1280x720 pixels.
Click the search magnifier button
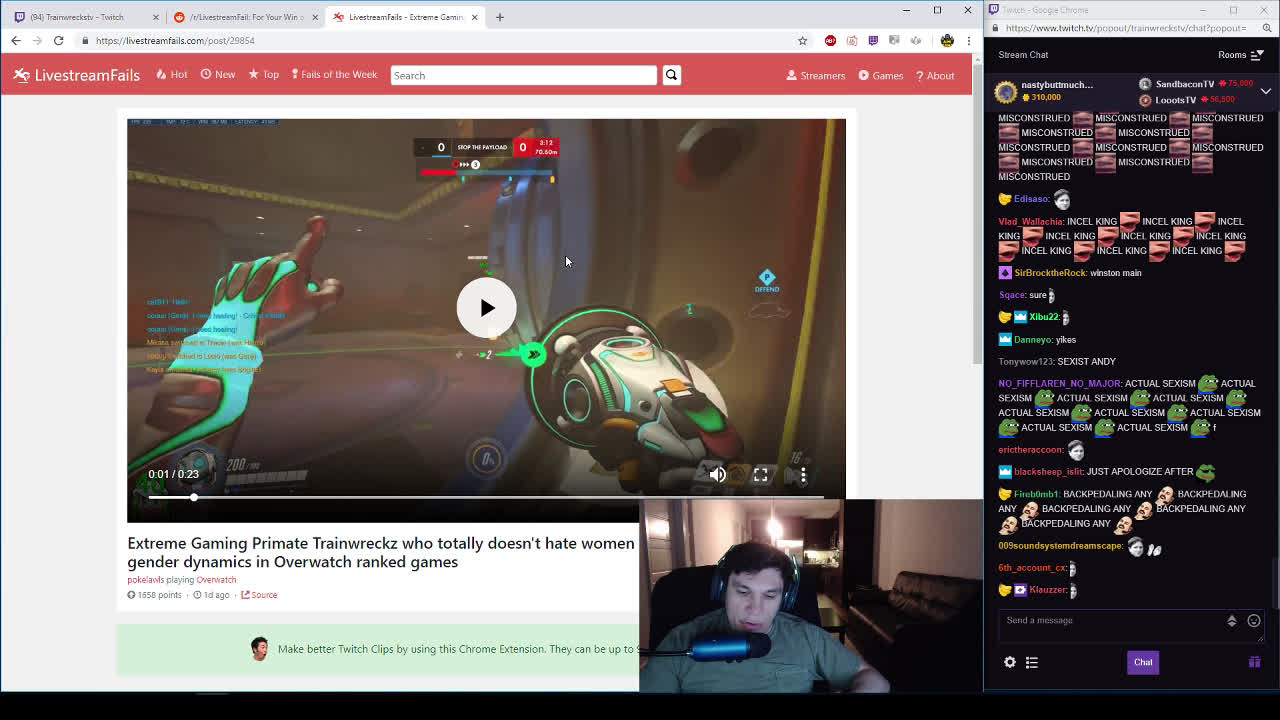tap(671, 75)
